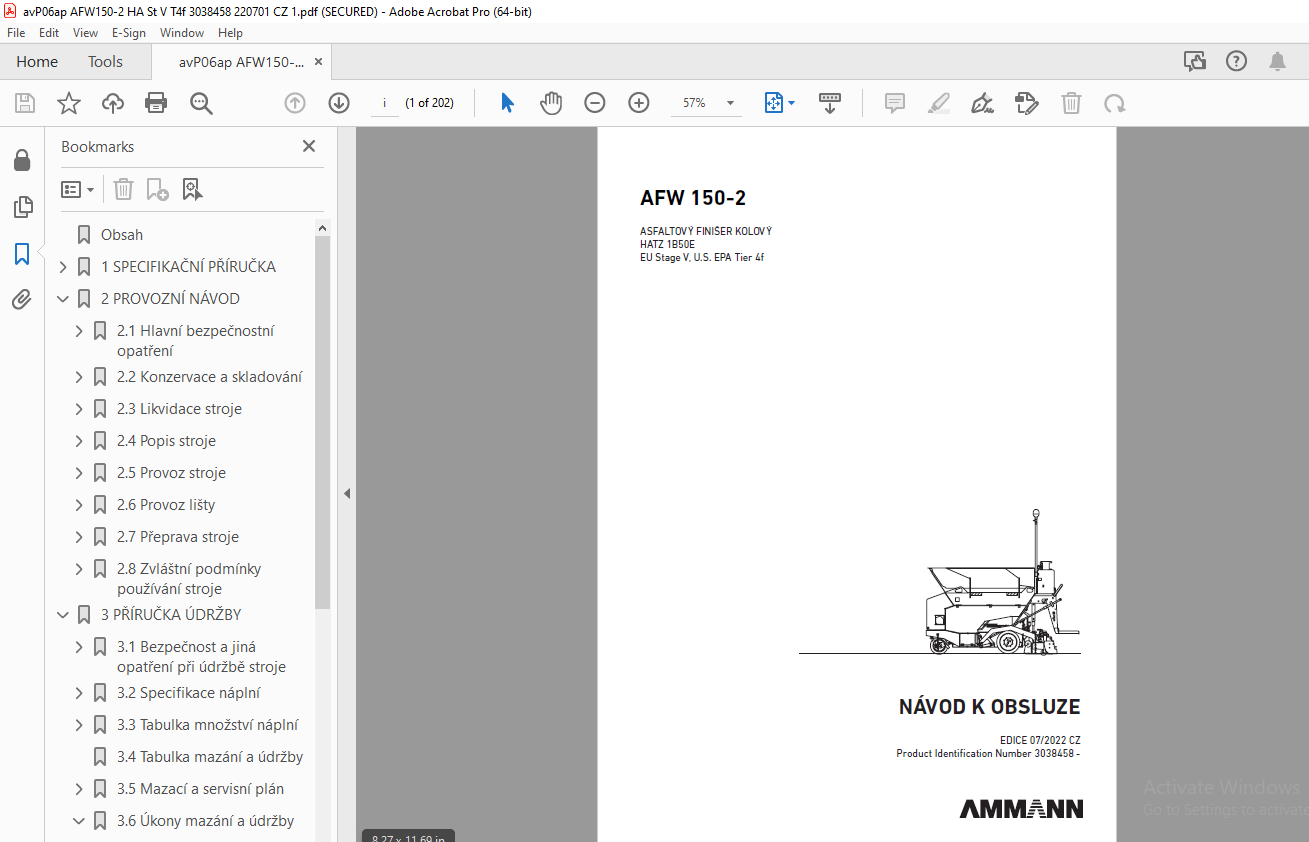Collapse navigation pane with divider arrow
1309x842 pixels.
coord(346,493)
